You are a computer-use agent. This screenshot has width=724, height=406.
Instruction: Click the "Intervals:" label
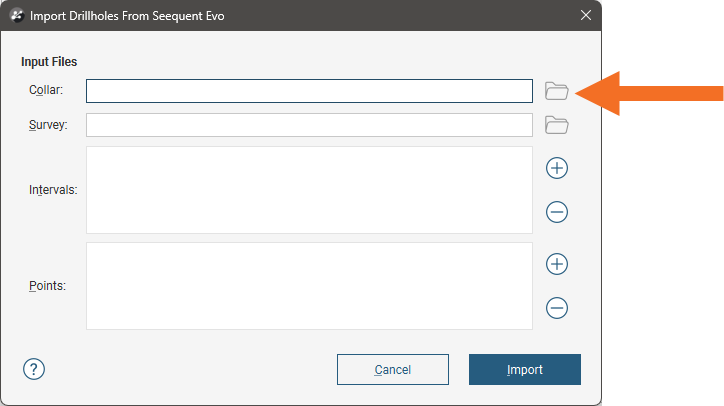point(53,190)
